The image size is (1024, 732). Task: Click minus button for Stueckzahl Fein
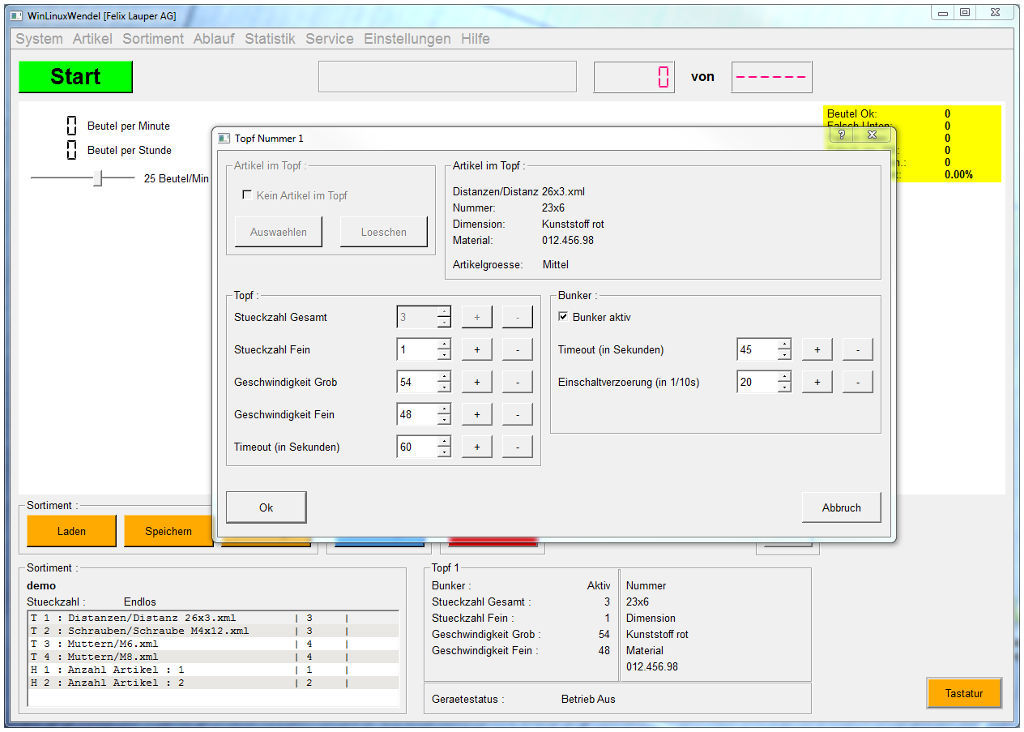[517, 349]
